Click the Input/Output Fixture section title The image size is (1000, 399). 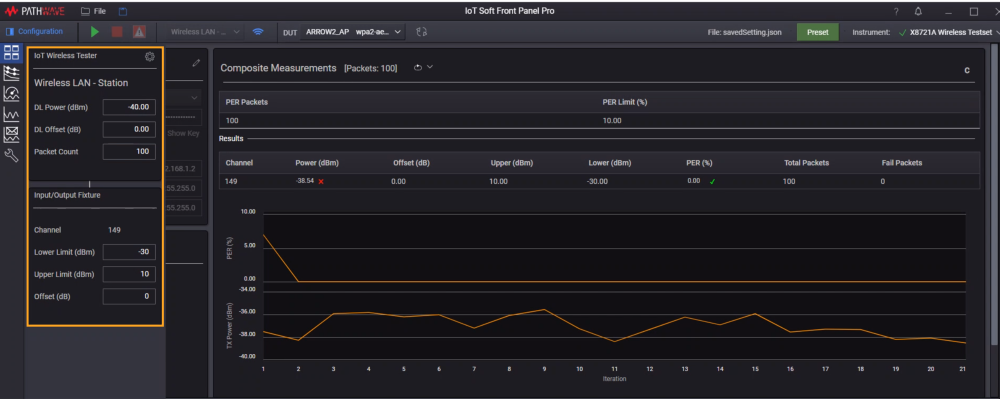point(67,195)
